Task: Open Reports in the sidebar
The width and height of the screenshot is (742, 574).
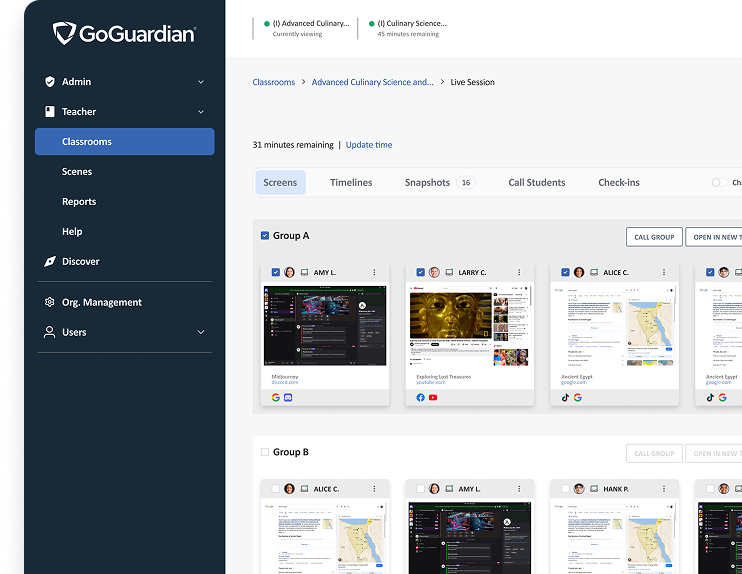Action: point(79,202)
